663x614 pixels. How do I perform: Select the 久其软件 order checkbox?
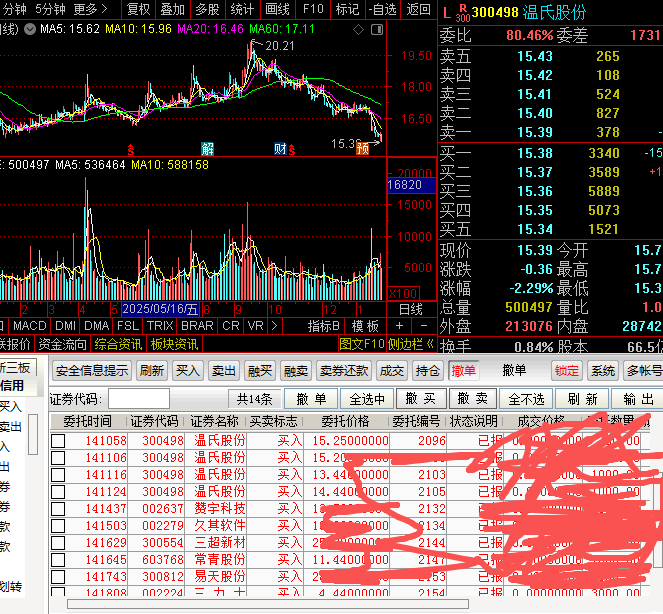pos(58,526)
